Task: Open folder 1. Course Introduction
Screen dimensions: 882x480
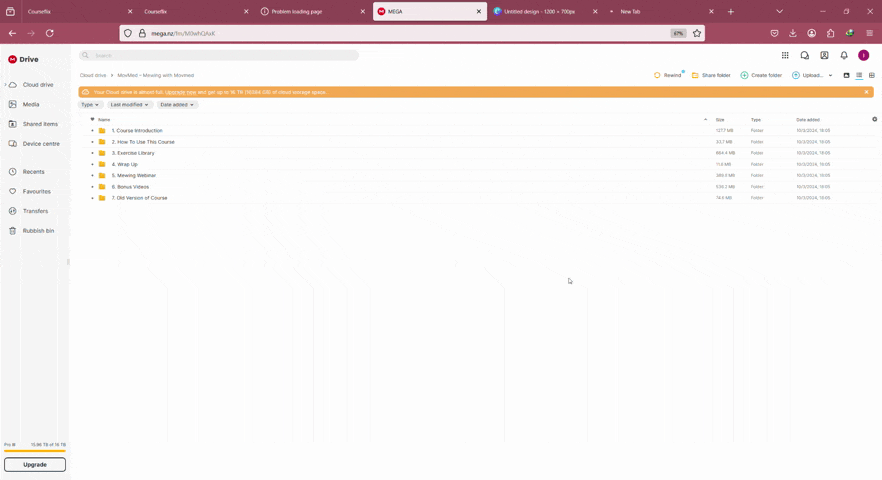Action: (x=137, y=131)
